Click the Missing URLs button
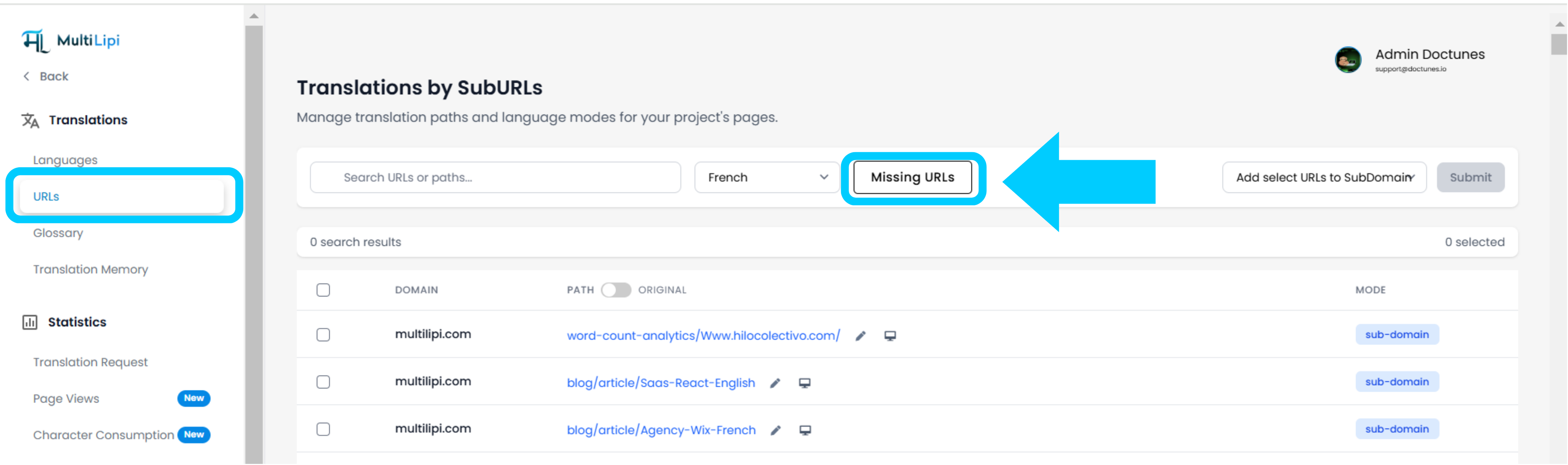This screenshot has height=465, width=1568. point(912,177)
